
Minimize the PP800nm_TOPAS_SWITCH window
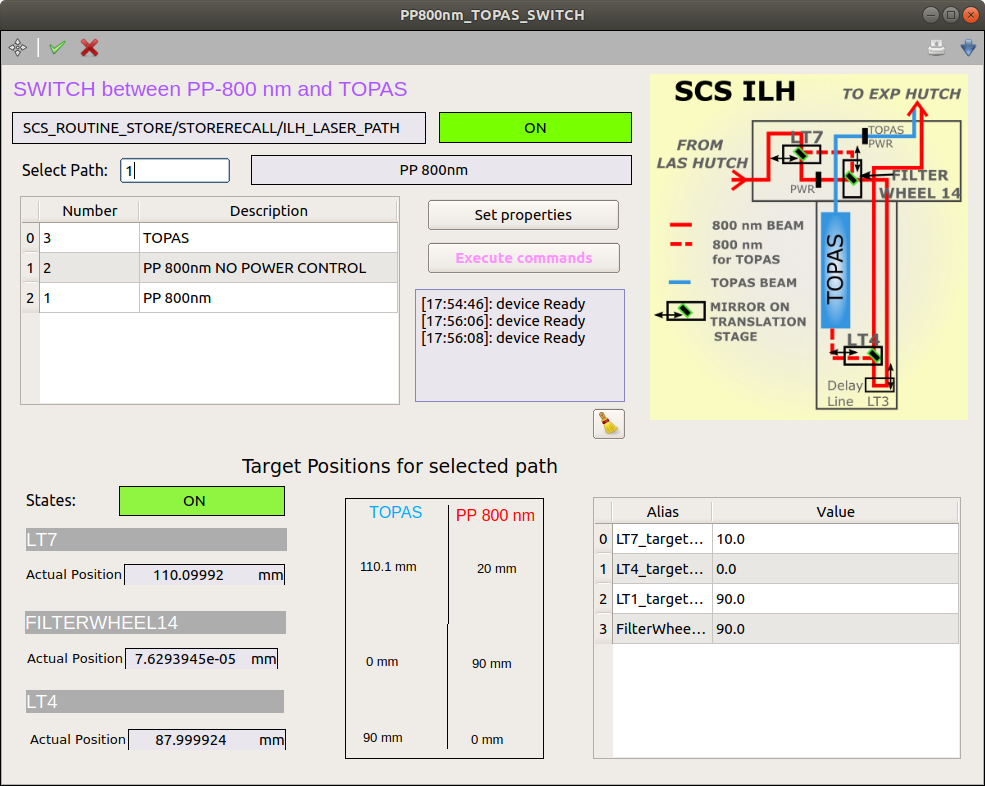tap(931, 15)
